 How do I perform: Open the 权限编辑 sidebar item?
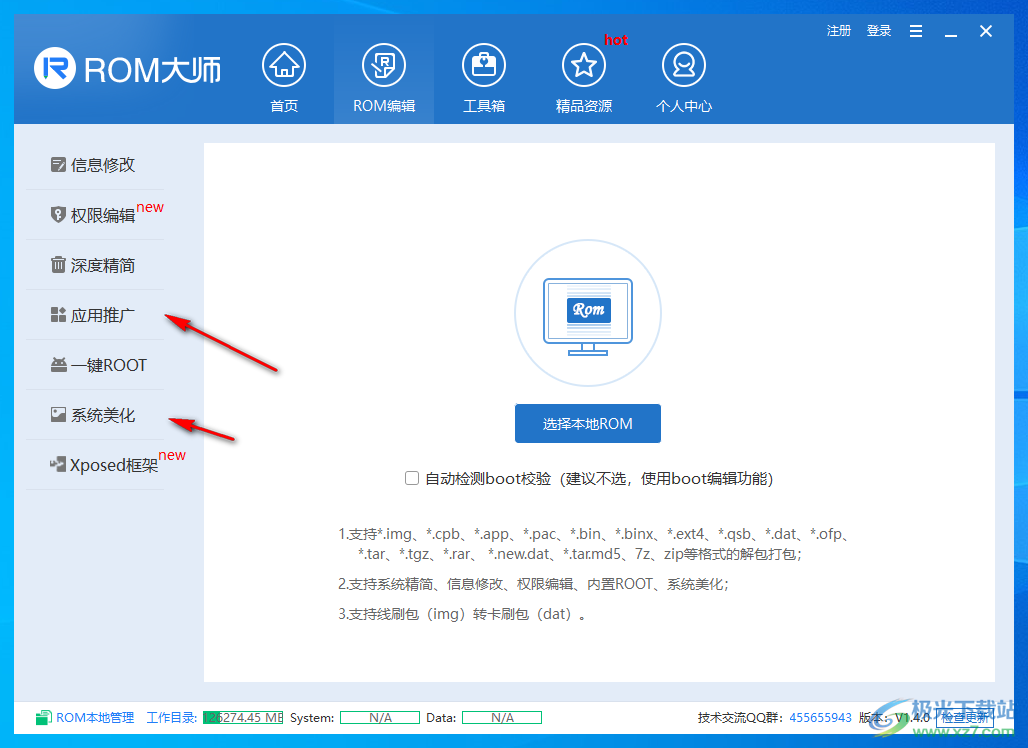[96, 215]
